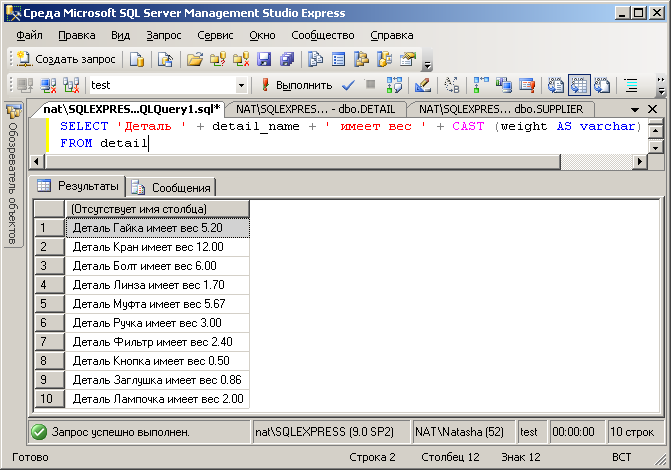Select row 'Деталь Муфта имеет вес 5.67'
671x470 pixels.
(157, 304)
